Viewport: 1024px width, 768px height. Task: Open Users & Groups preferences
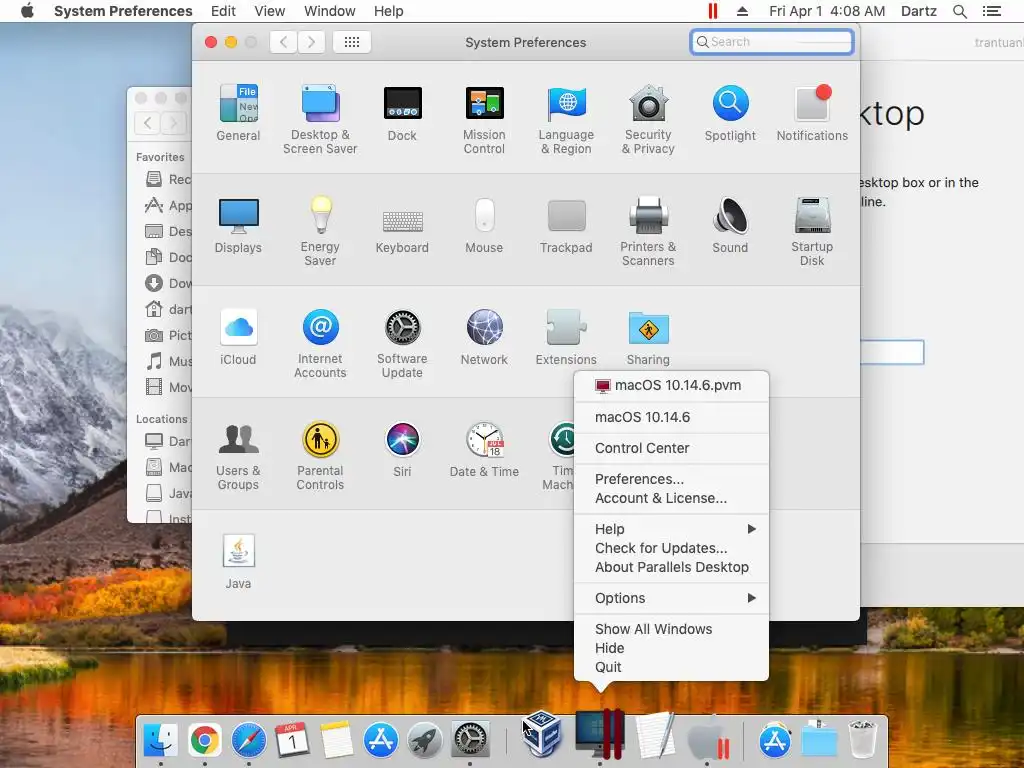(238, 456)
